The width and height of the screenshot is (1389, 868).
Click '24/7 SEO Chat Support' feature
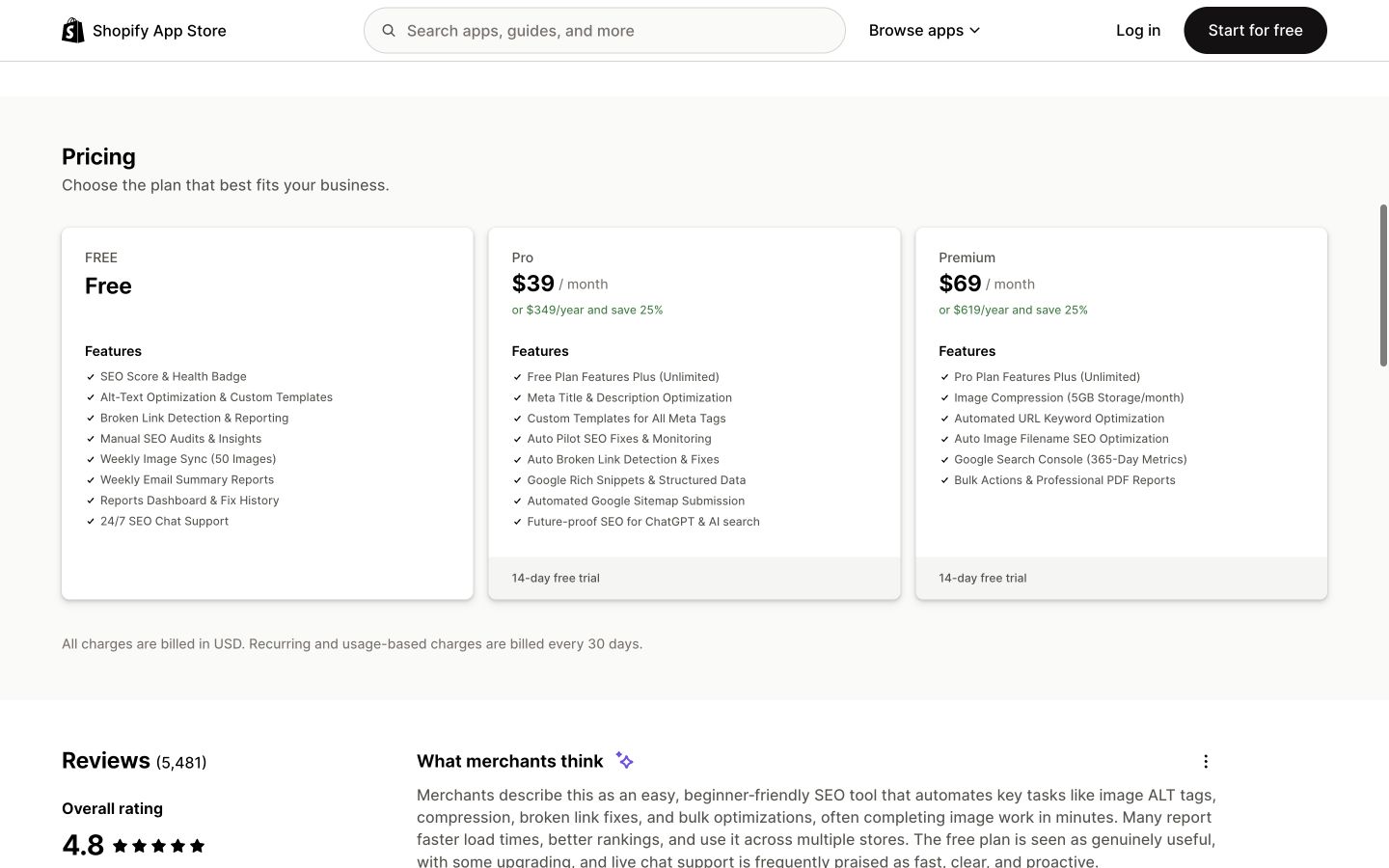tap(164, 521)
